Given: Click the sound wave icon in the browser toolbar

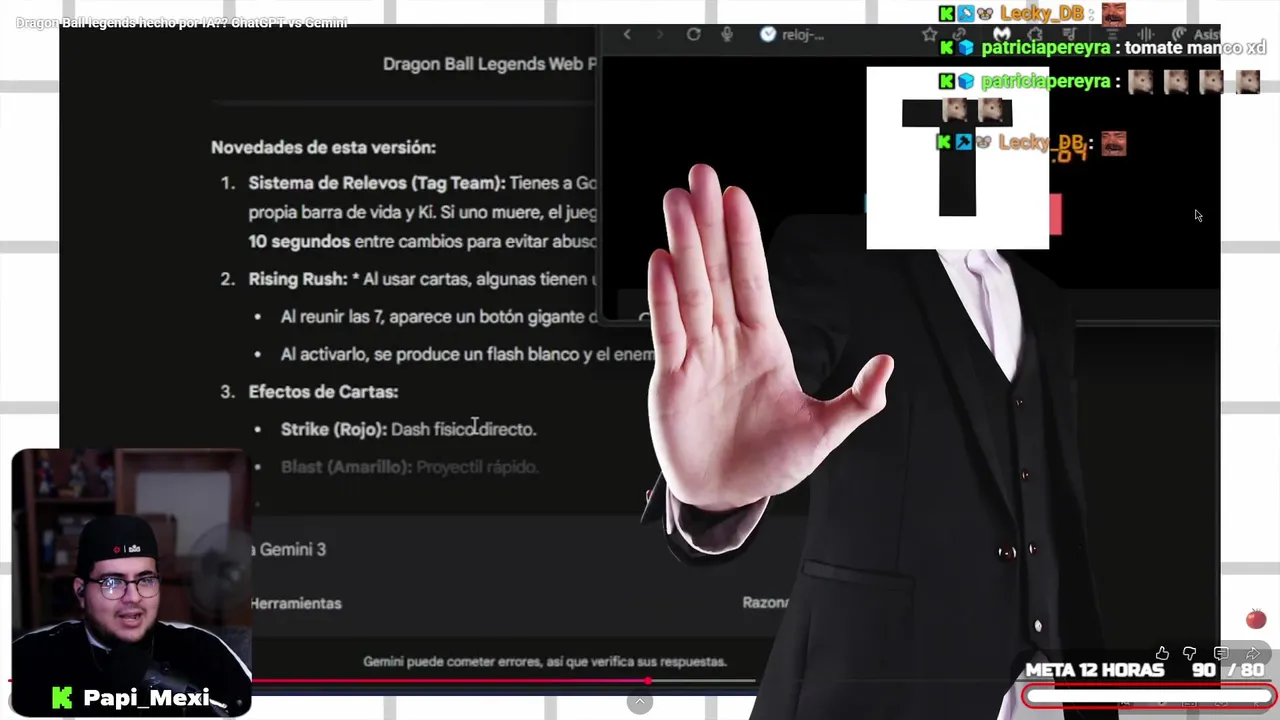Looking at the screenshot, I should coord(1147,35).
